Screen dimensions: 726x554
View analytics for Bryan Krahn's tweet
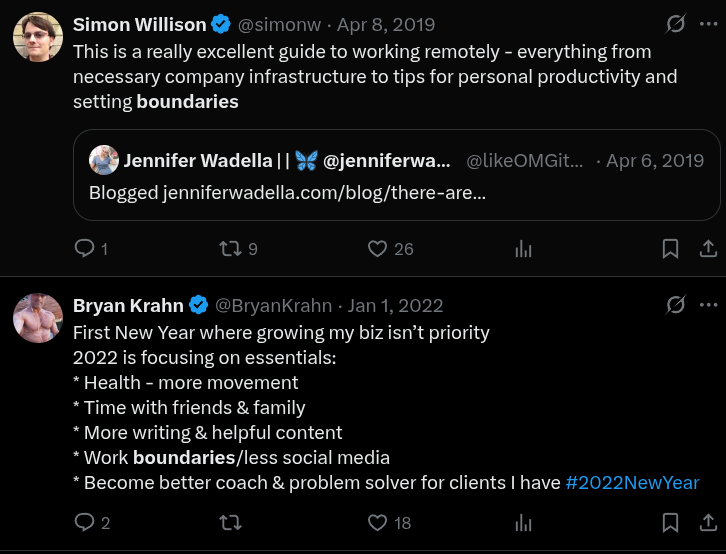tap(523, 523)
